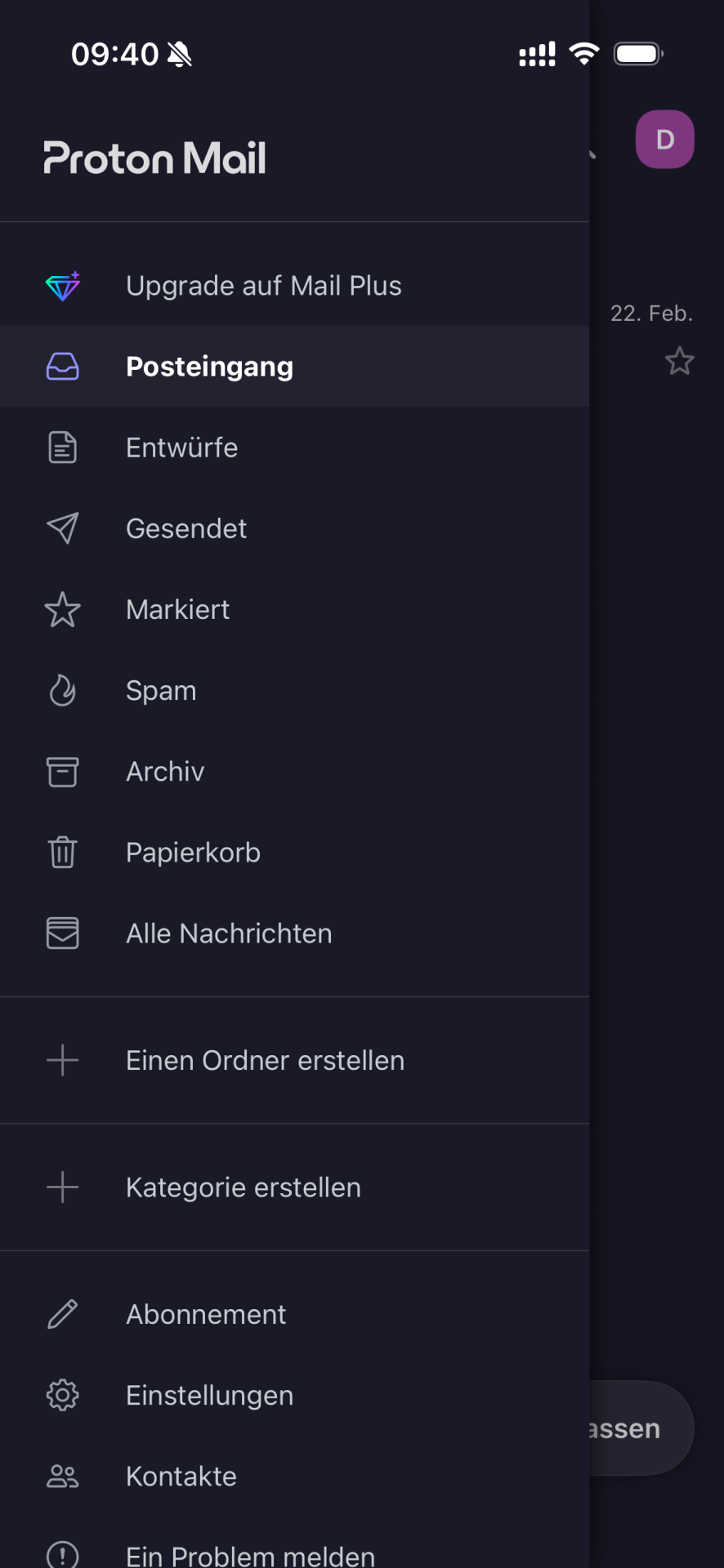Toggle the star on the email

tap(679, 361)
